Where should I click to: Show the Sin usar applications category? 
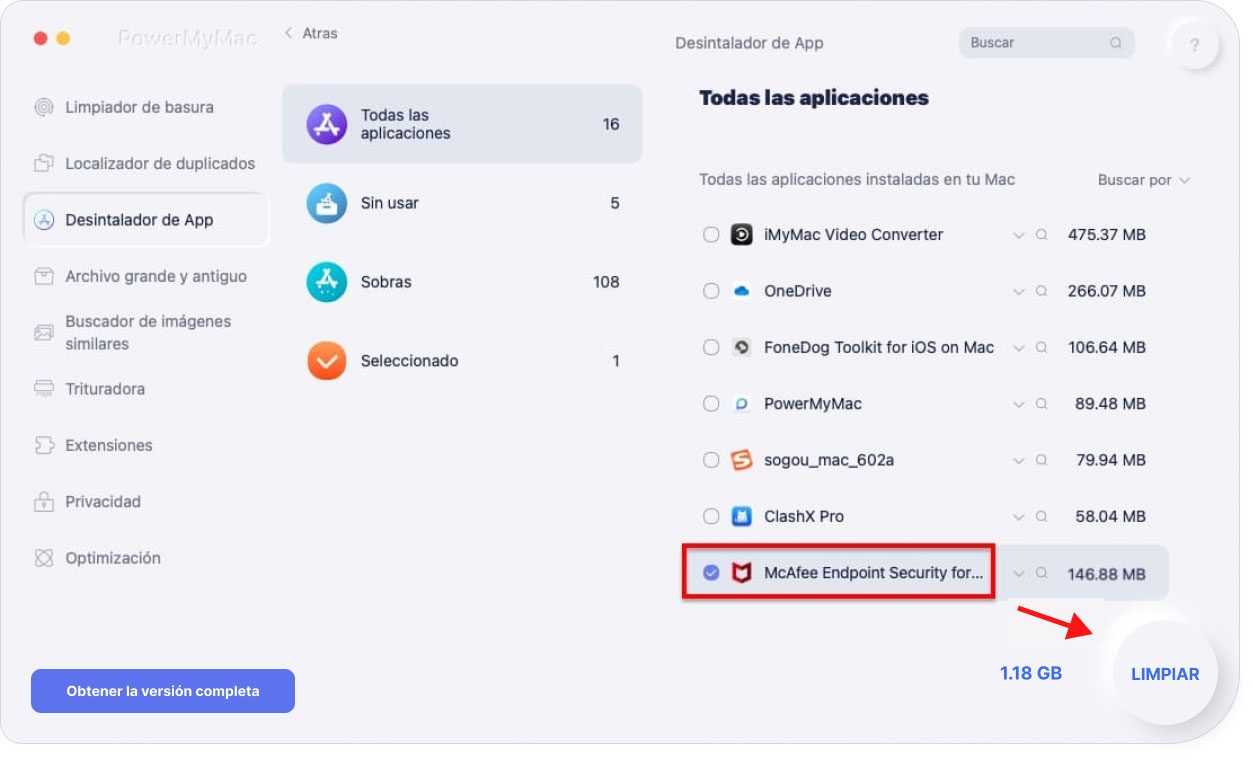(462, 203)
